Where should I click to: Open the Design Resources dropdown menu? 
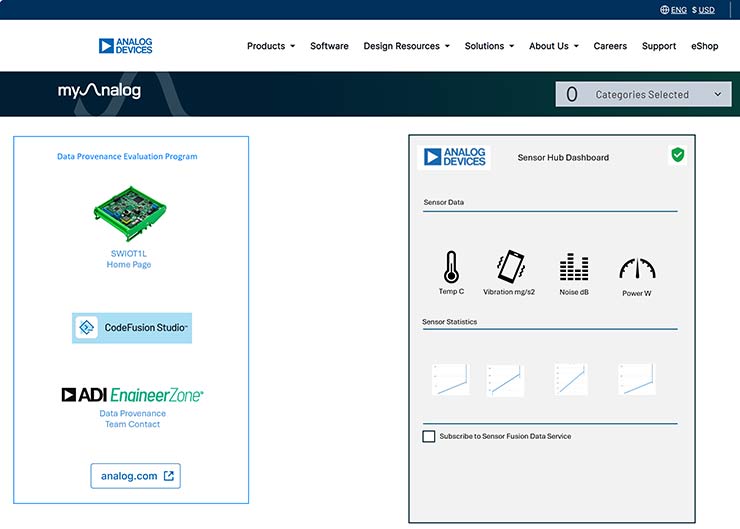(x=406, y=46)
